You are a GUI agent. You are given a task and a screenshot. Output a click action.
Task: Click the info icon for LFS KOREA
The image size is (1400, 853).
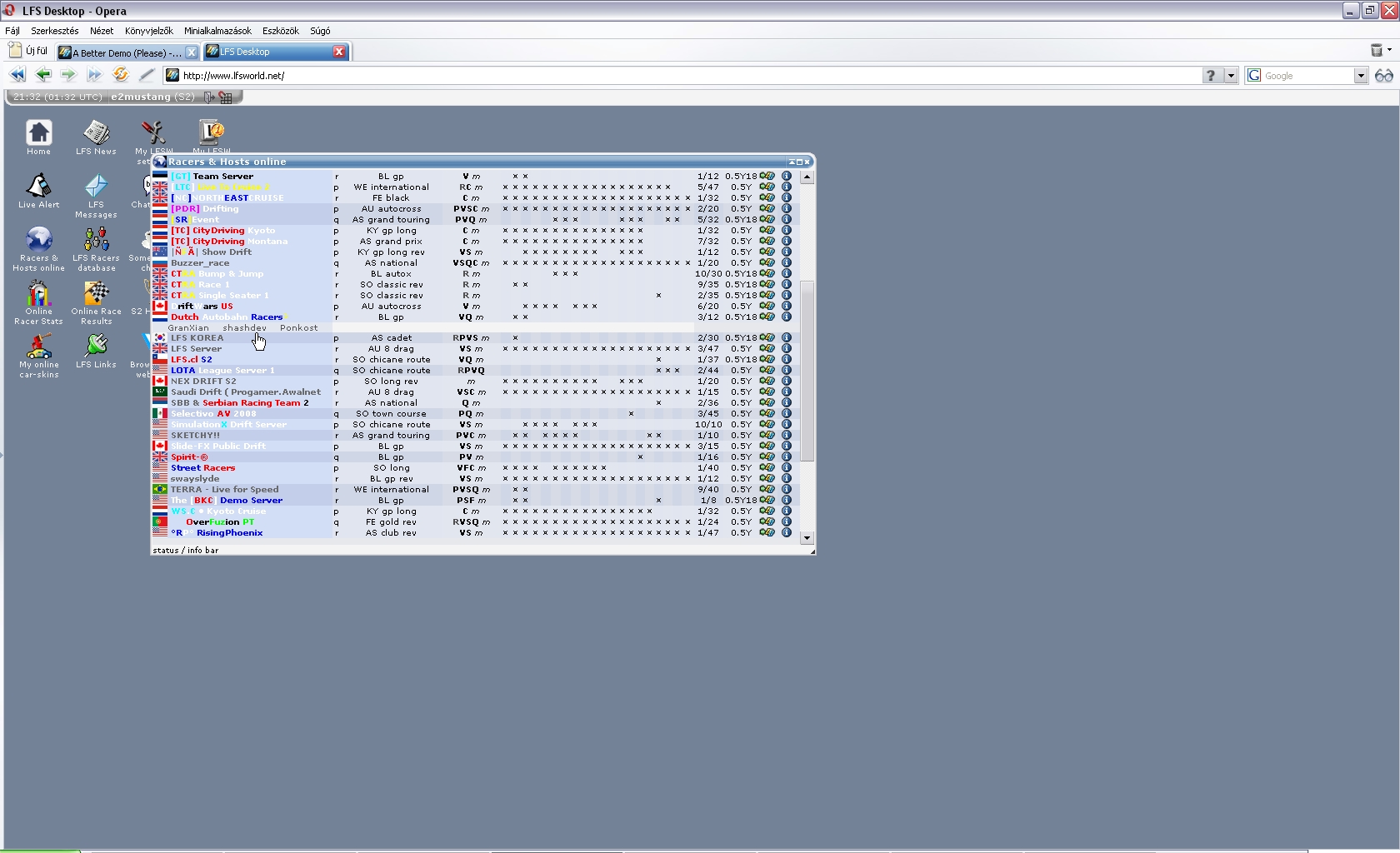(787, 338)
